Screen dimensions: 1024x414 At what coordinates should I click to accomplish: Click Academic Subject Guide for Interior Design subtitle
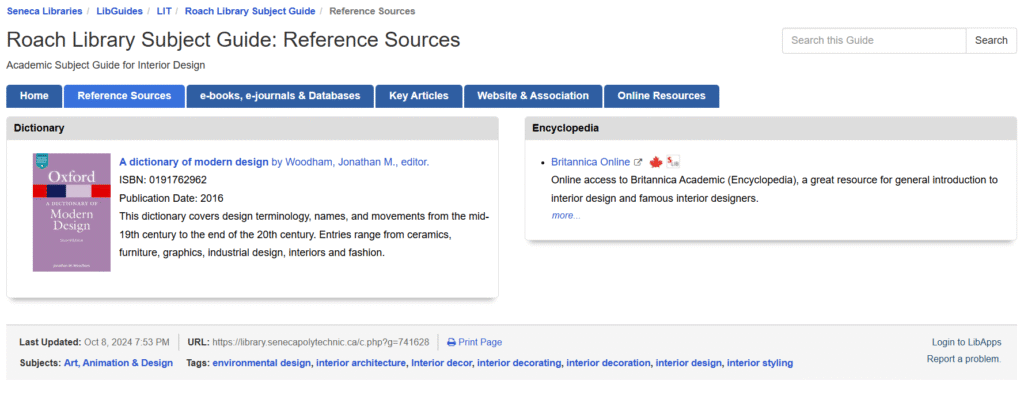pyautogui.click(x=106, y=65)
